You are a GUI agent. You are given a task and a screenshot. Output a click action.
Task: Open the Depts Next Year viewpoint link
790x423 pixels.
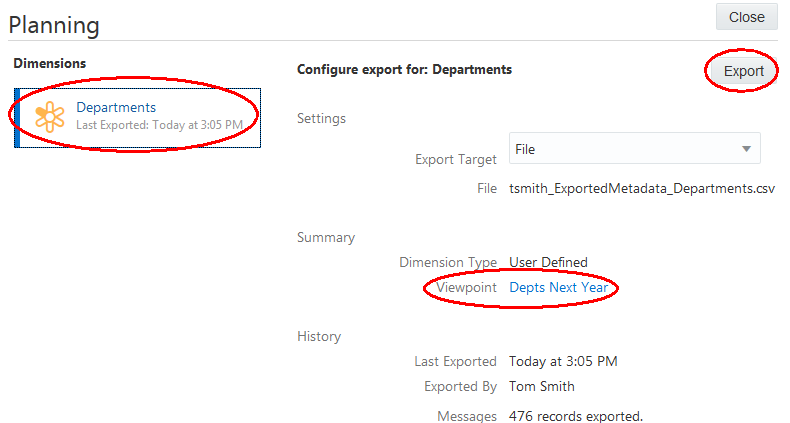click(558, 288)
